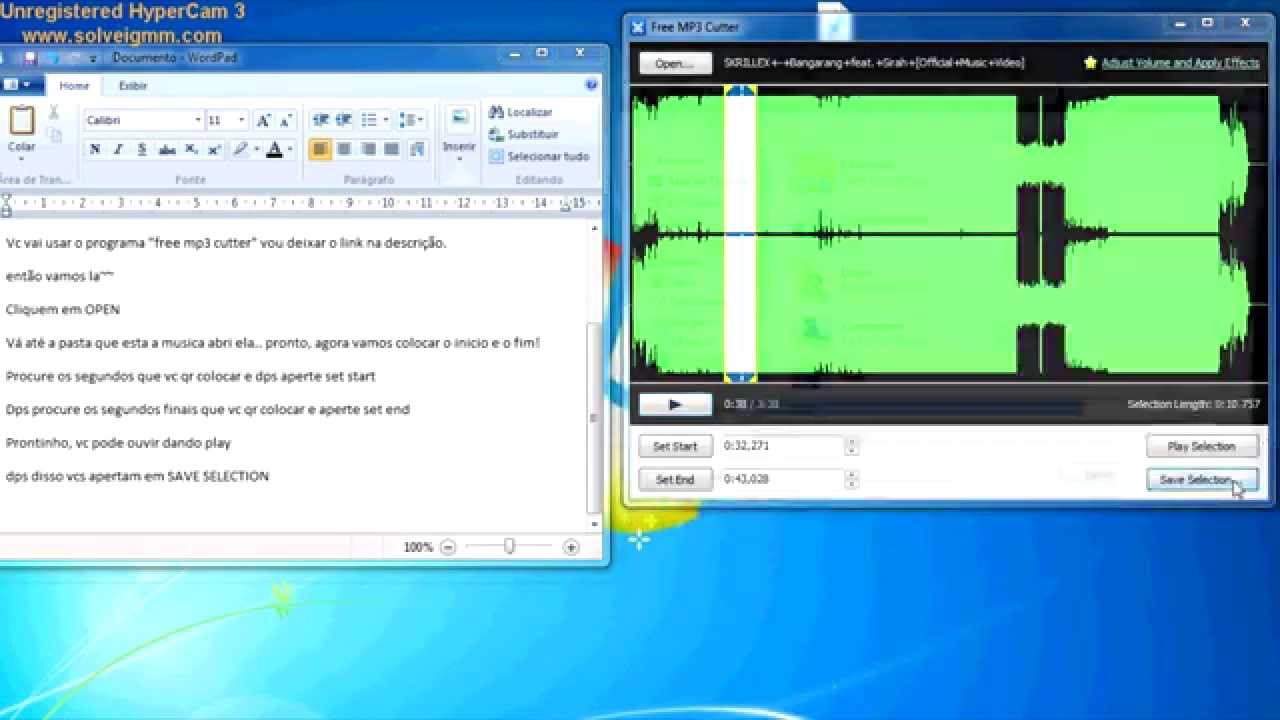Image resolution: width=1280 pixels, height=720 pixels.
Task: Select align text right
Action: coord(368,149)
